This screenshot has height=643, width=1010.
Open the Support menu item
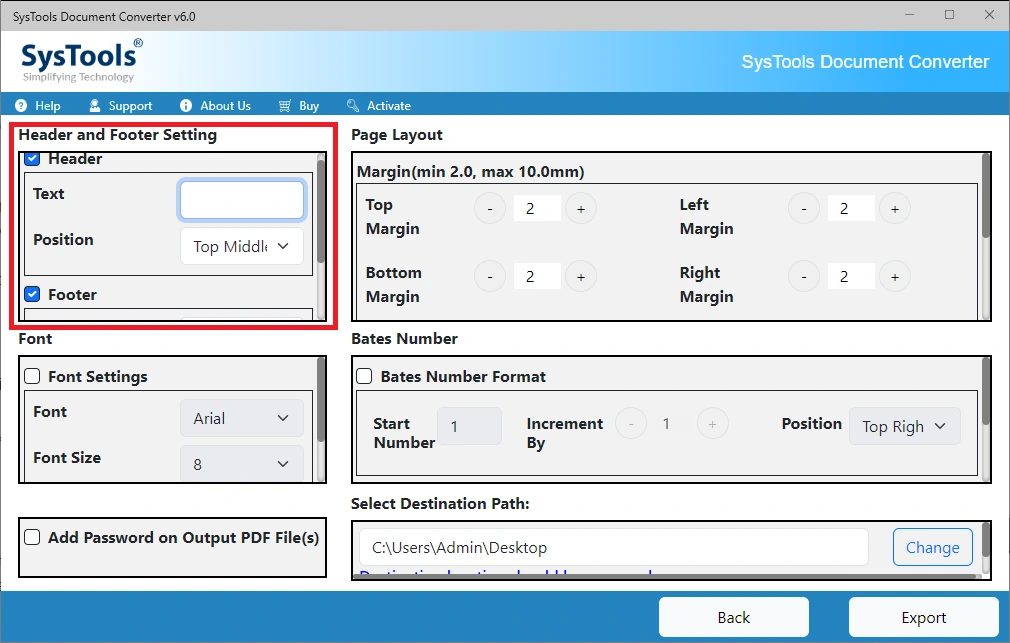pos(120,106)
